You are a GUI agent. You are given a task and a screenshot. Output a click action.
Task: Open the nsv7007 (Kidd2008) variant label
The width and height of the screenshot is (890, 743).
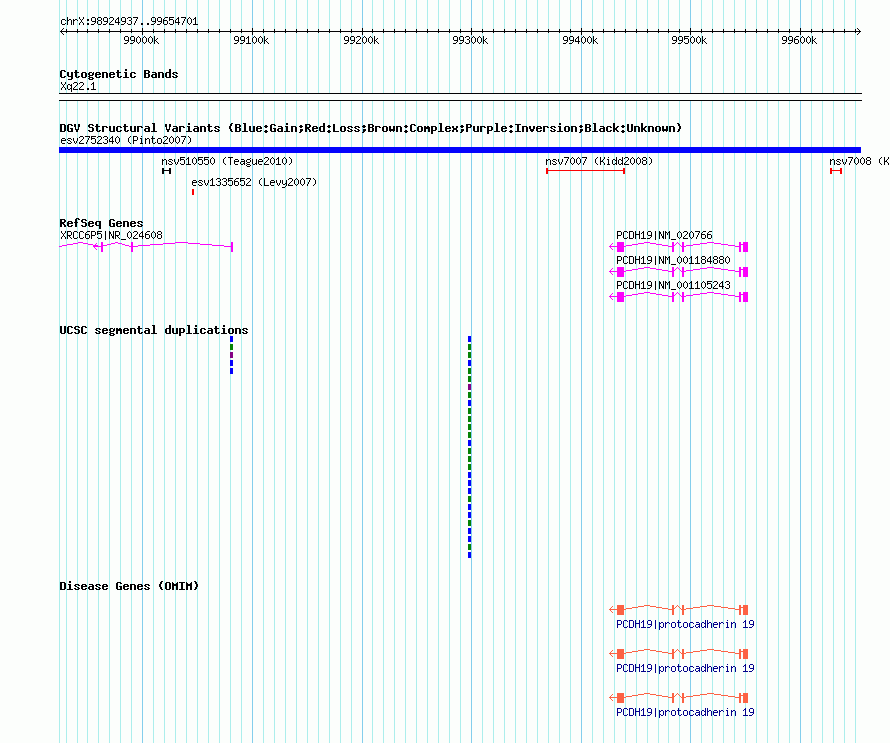[x=599, y=161]
